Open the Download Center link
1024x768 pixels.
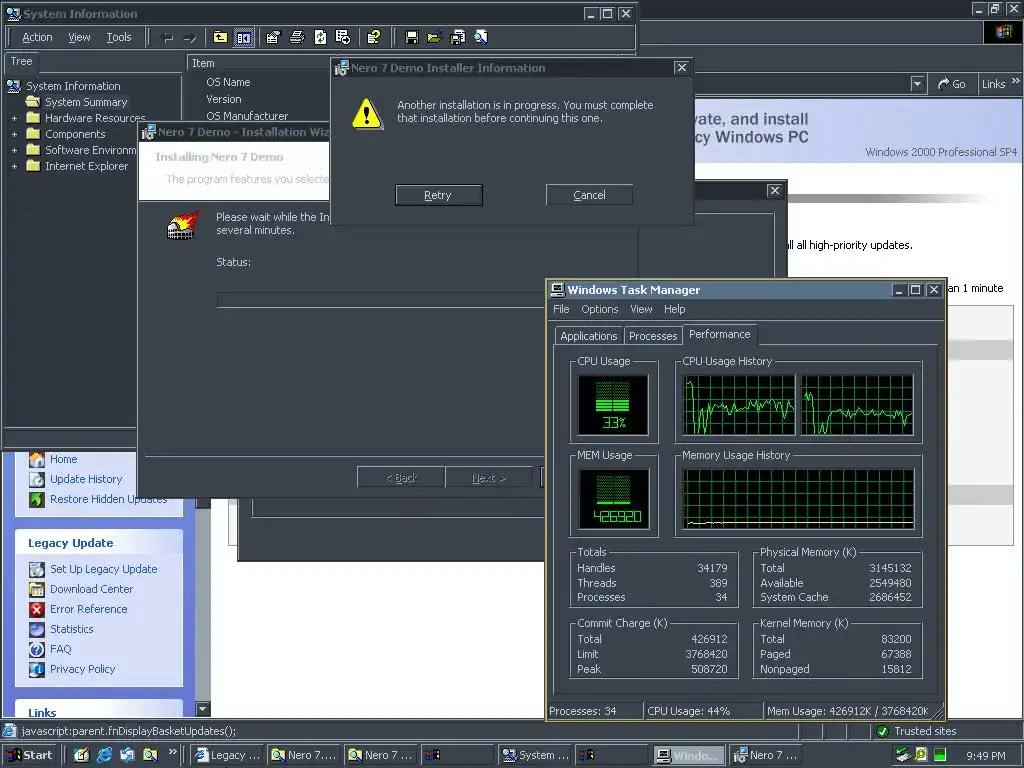pos(91,589)
